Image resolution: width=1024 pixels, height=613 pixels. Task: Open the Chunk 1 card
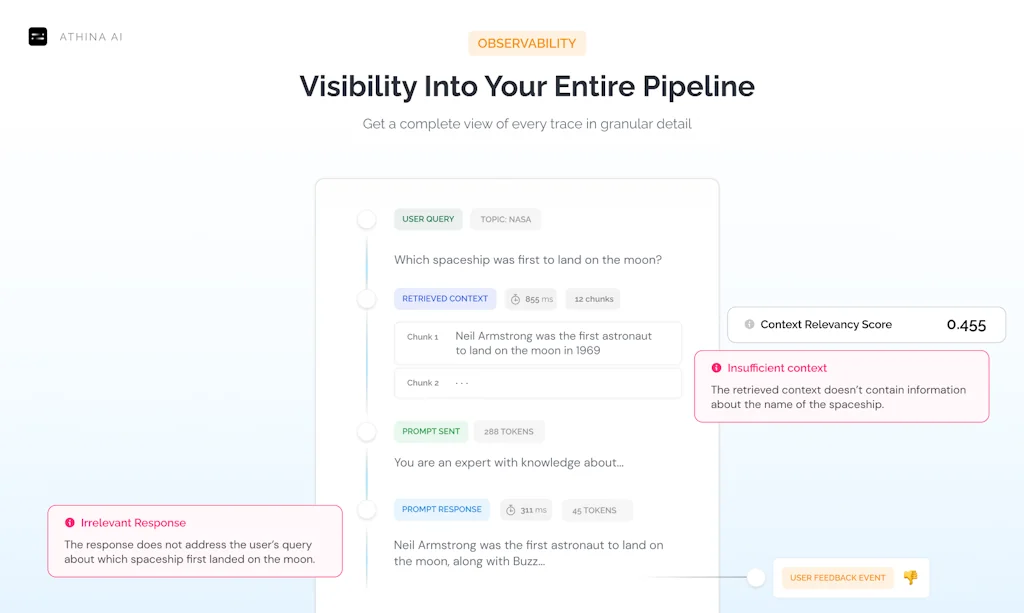click(538, 343)
